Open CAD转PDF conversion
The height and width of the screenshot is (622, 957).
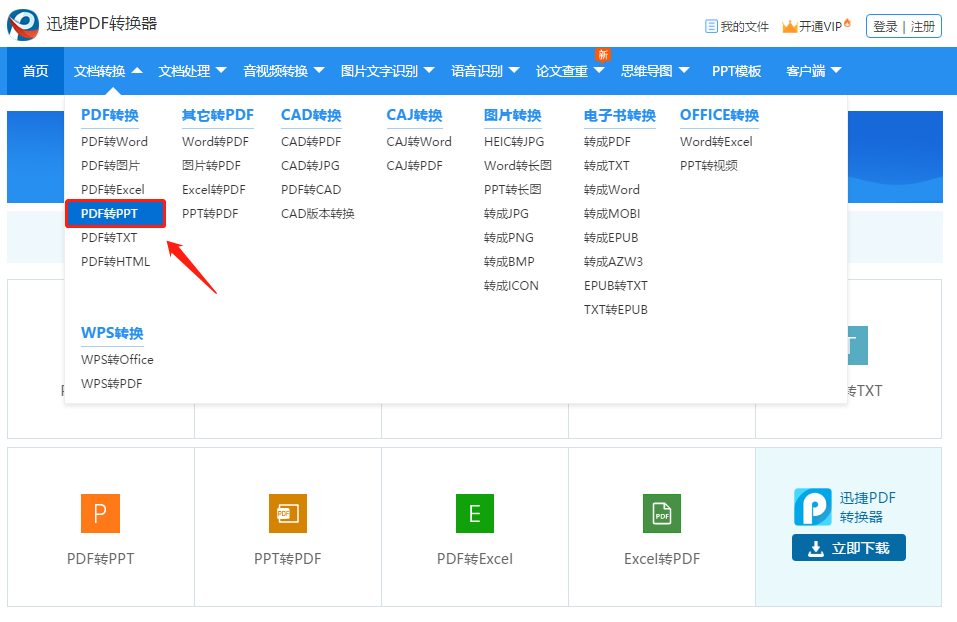click(x=311, y=142)
